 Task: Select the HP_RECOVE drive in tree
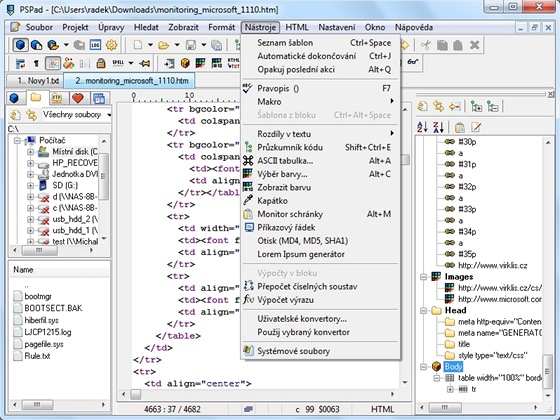click(75, 163)
